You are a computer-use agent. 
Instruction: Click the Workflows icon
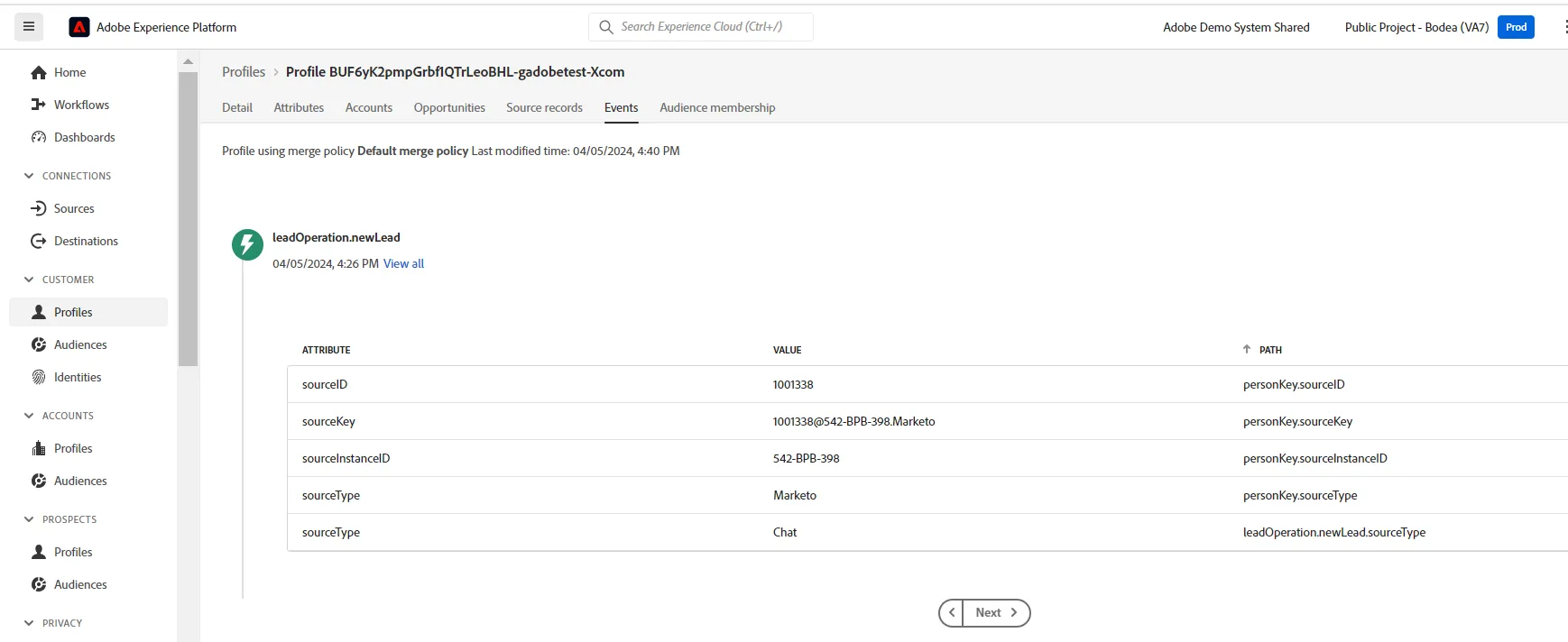(39, 105)
